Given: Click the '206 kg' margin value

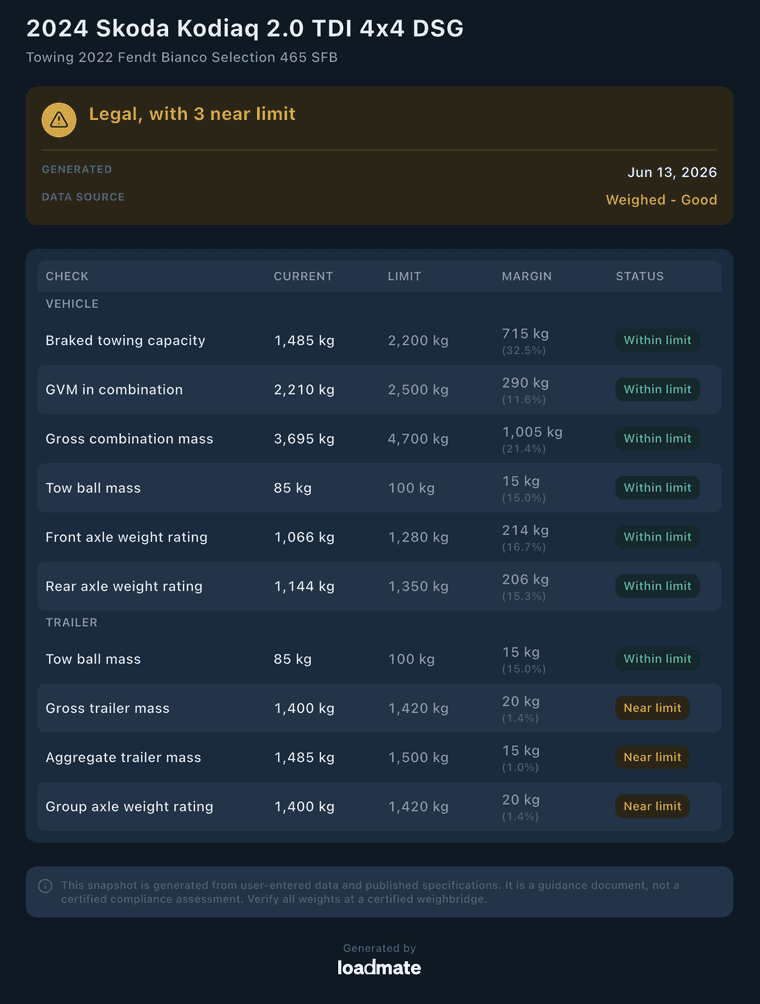Looking at the screenshot, I should pyautogui.click(x=525, y=580).
